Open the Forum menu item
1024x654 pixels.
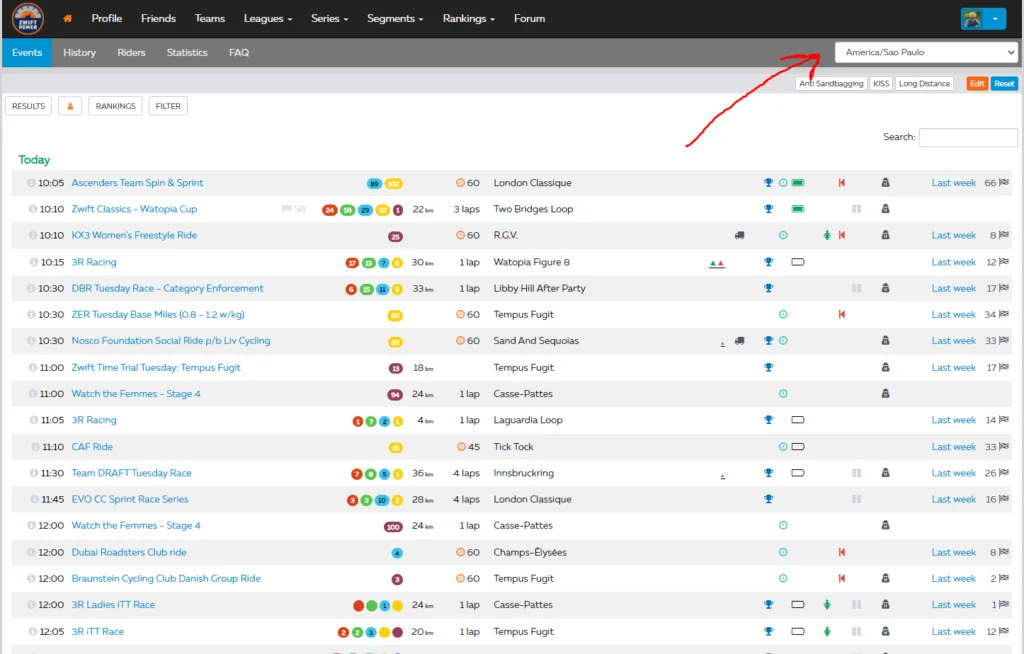tap(529, 18)
